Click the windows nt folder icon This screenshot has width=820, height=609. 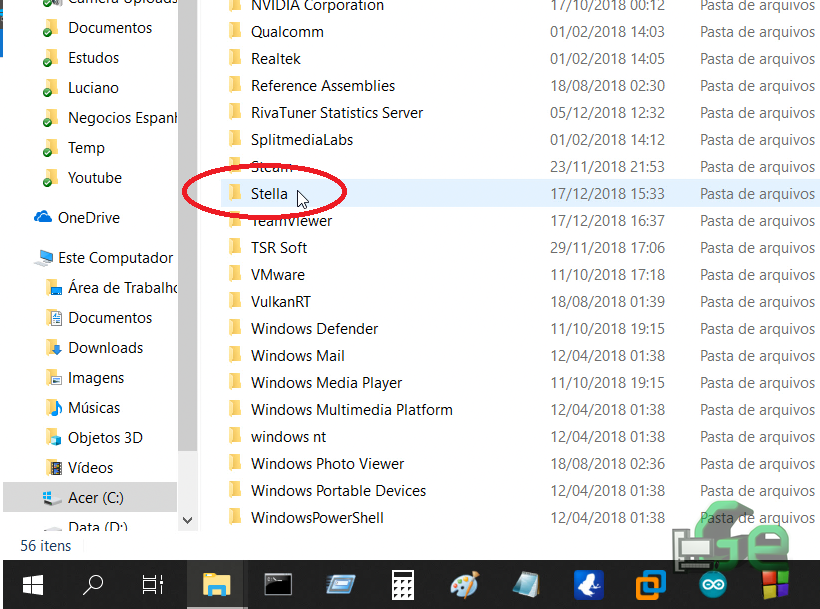[x=235, y=436]
